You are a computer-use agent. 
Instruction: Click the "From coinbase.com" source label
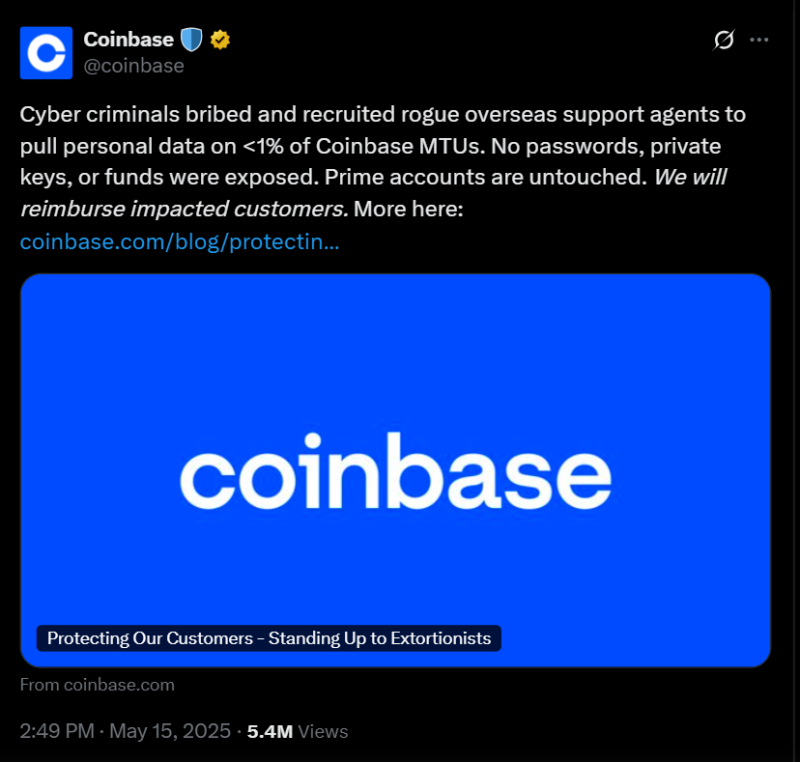click(97, 685)
